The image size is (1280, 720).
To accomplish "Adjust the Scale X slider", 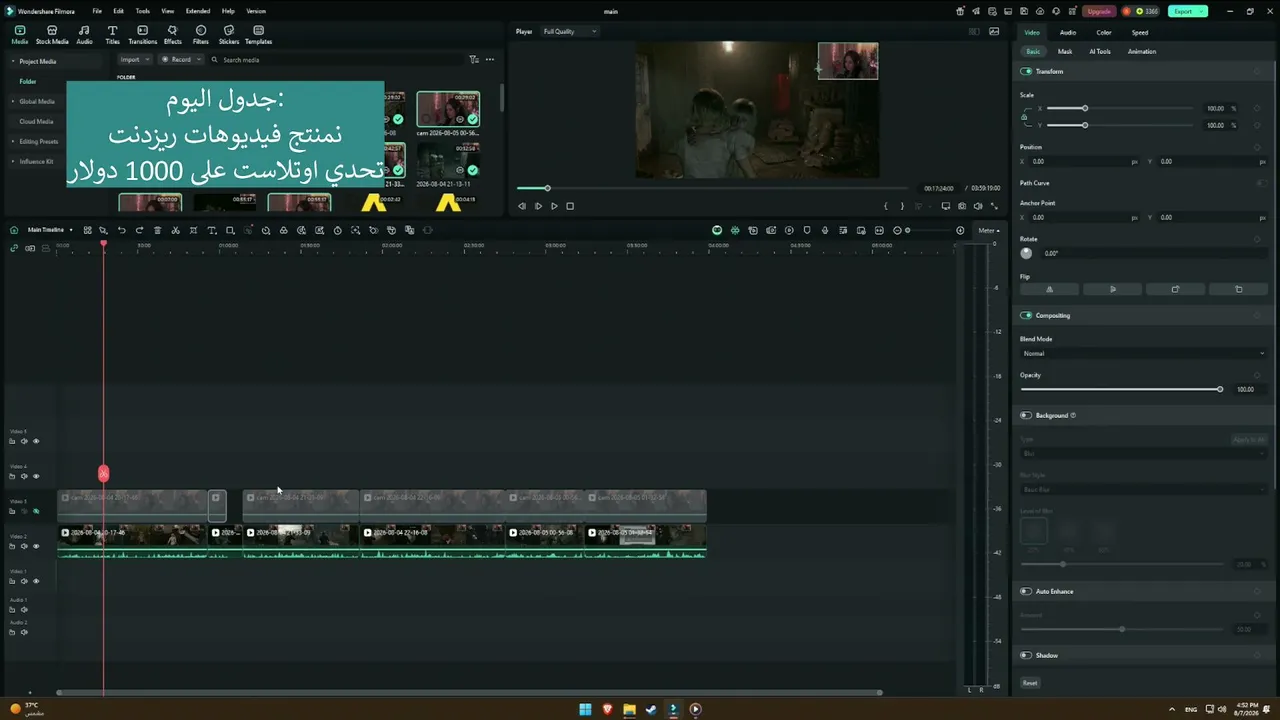I will tap(1121, 108).
